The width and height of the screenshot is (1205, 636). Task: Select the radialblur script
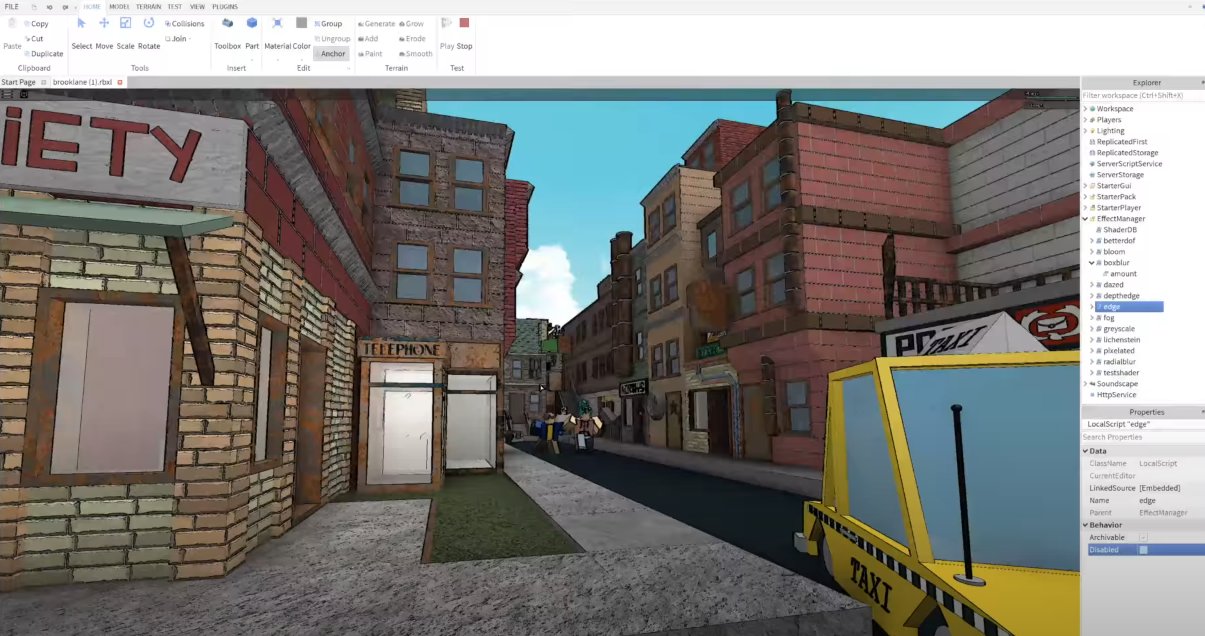[x=1121, y=362]
